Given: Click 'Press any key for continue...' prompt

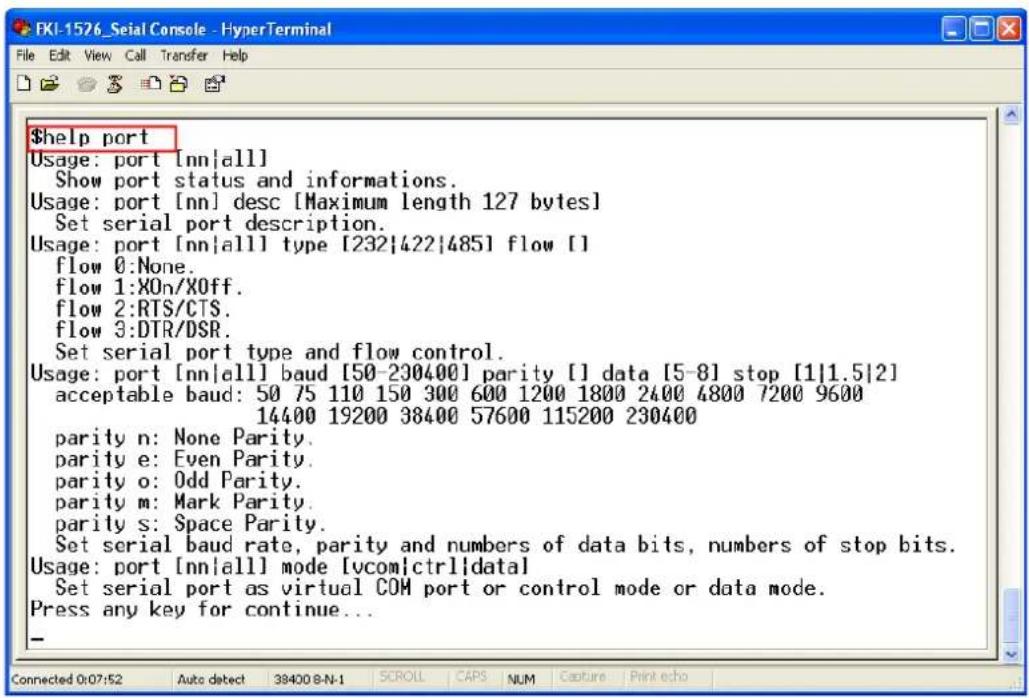Looking at the screenshot, I should (202, 609).
